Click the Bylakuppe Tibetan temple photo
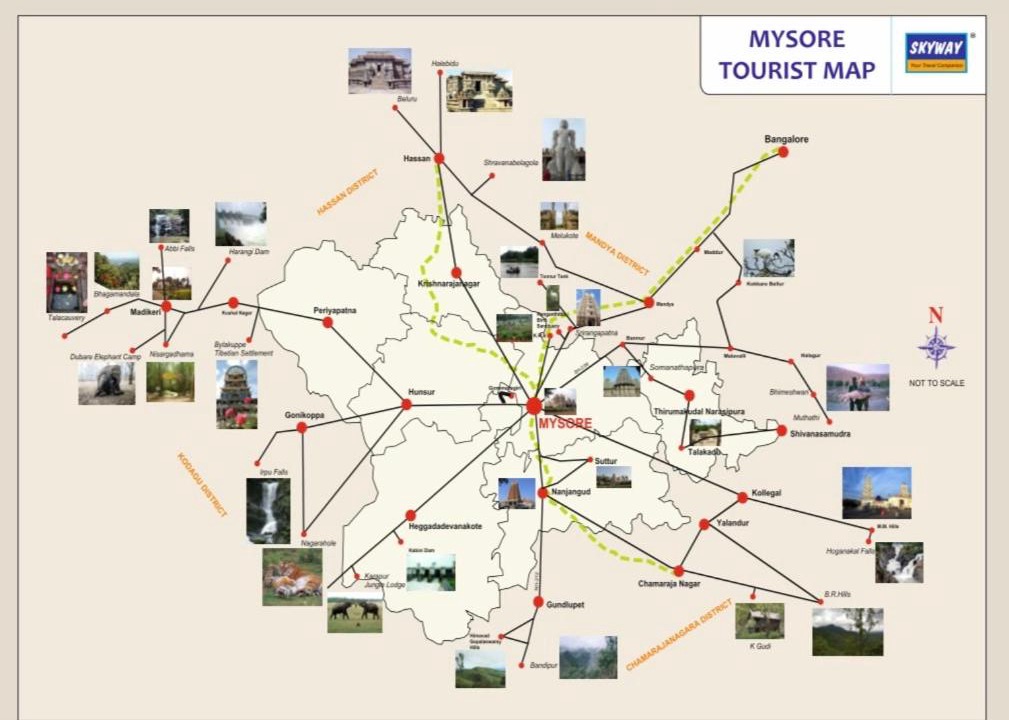Screen dimensions: 1009x720 point(237,394)
